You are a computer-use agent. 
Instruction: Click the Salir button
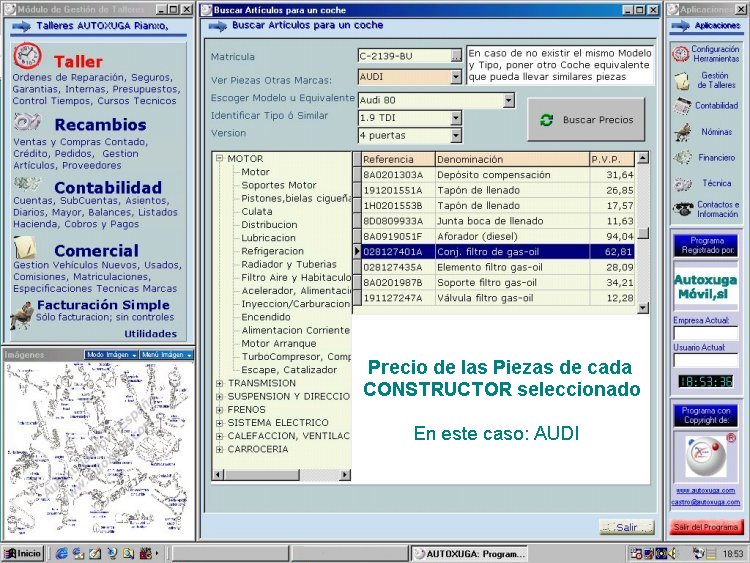(x=626, y=527)
